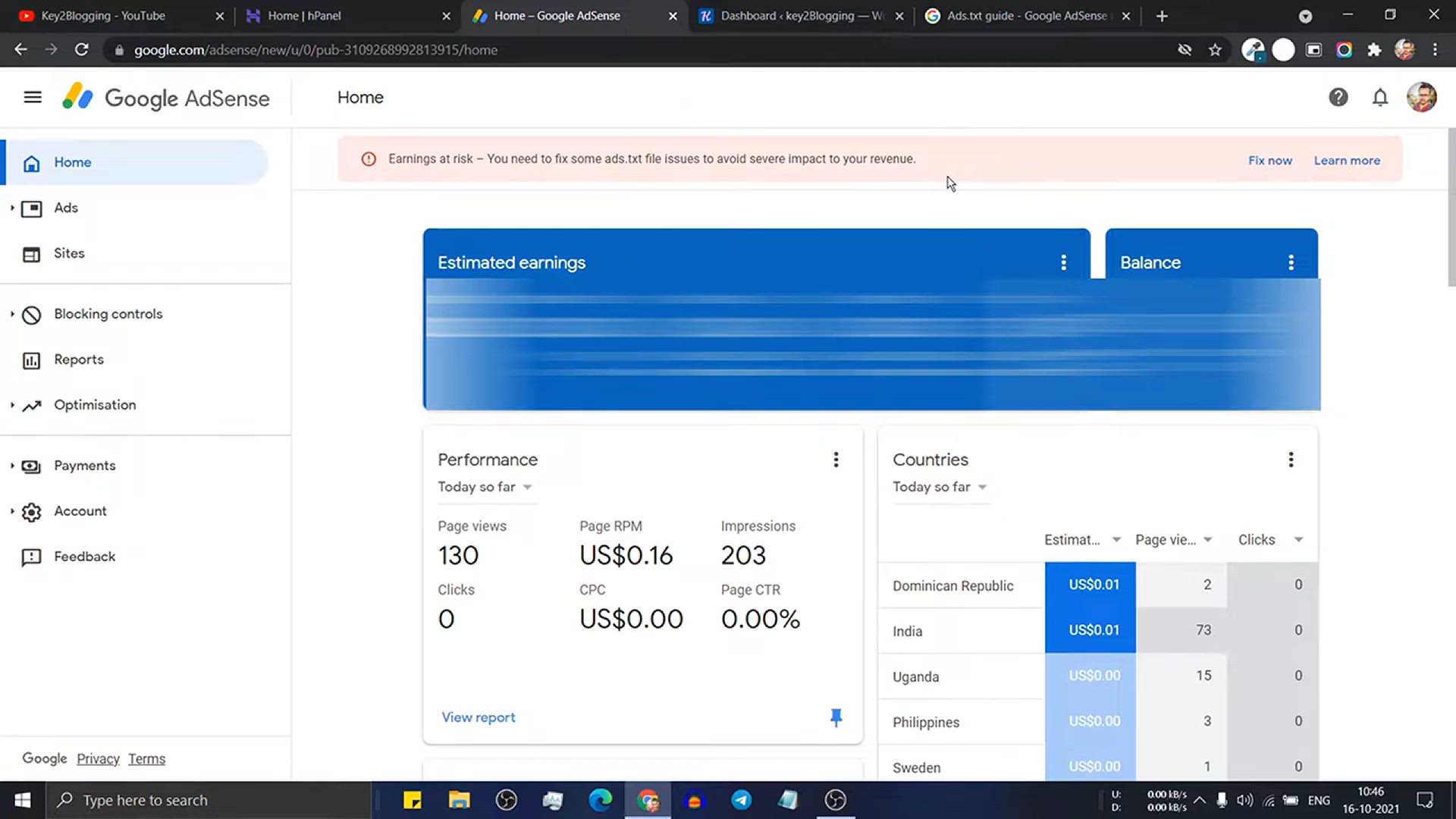Open Estimated earnings card options menu
Viewport: 1456px width, 819px height.
click(x=1064, y=262)
